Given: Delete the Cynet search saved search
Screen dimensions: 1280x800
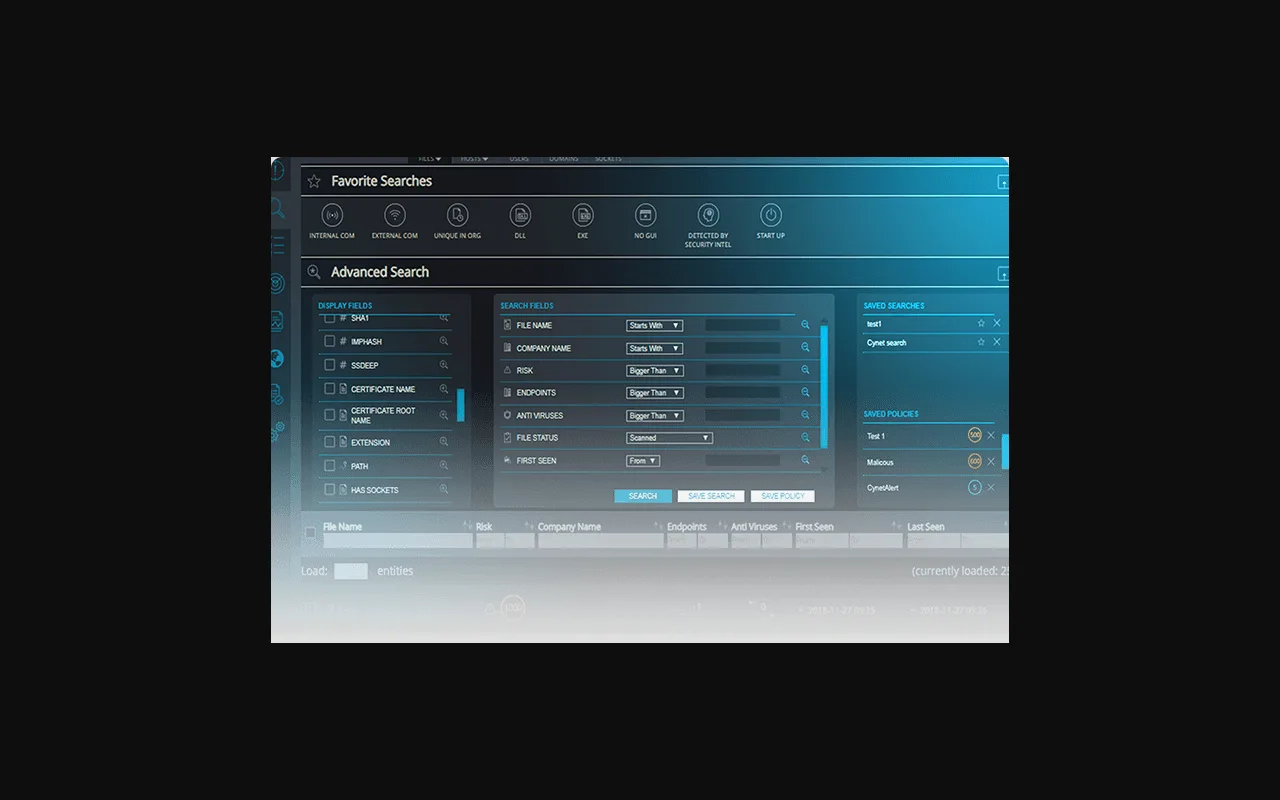Looking at the screenshot, I should tap(997, 342).
